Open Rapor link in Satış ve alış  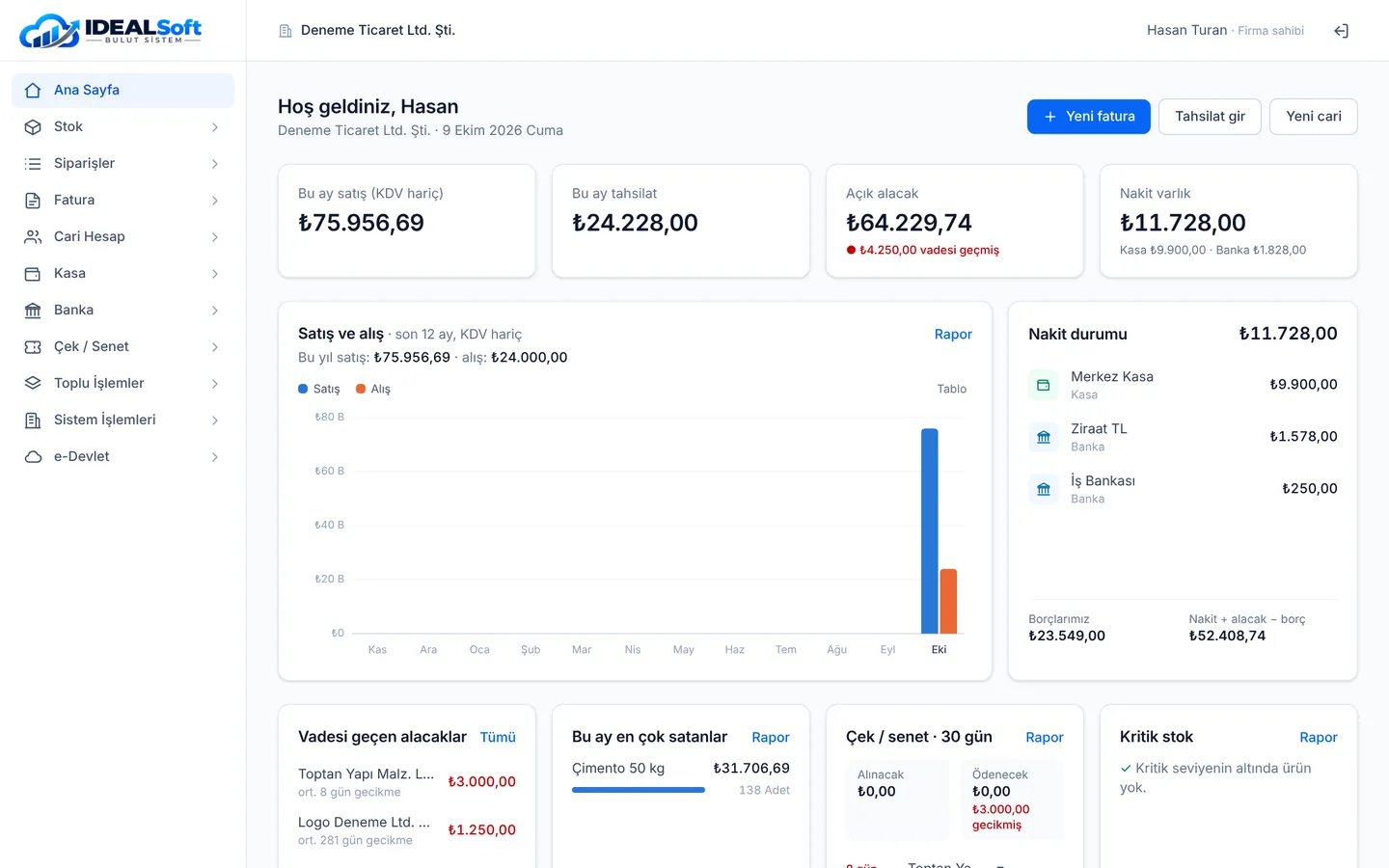click(953, 334)
